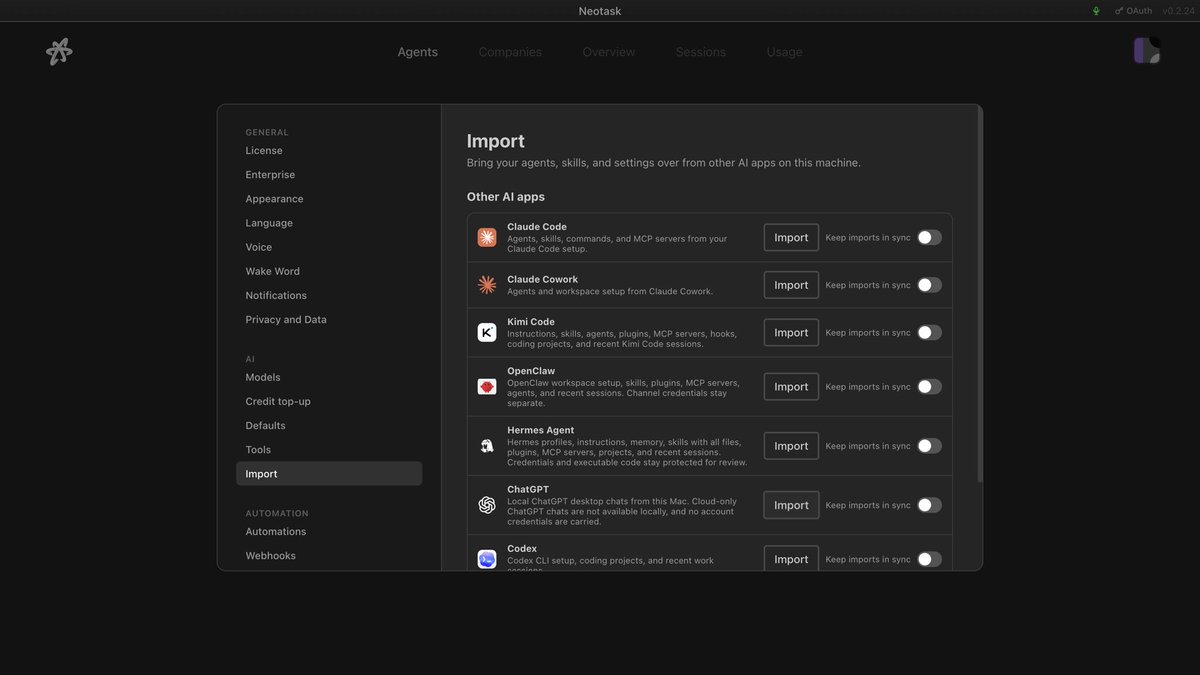Image resolution: width=1200 pixels, height=675 pixels.
Task: Click the Claude Cowork app icon
Action: click(487, 285)
